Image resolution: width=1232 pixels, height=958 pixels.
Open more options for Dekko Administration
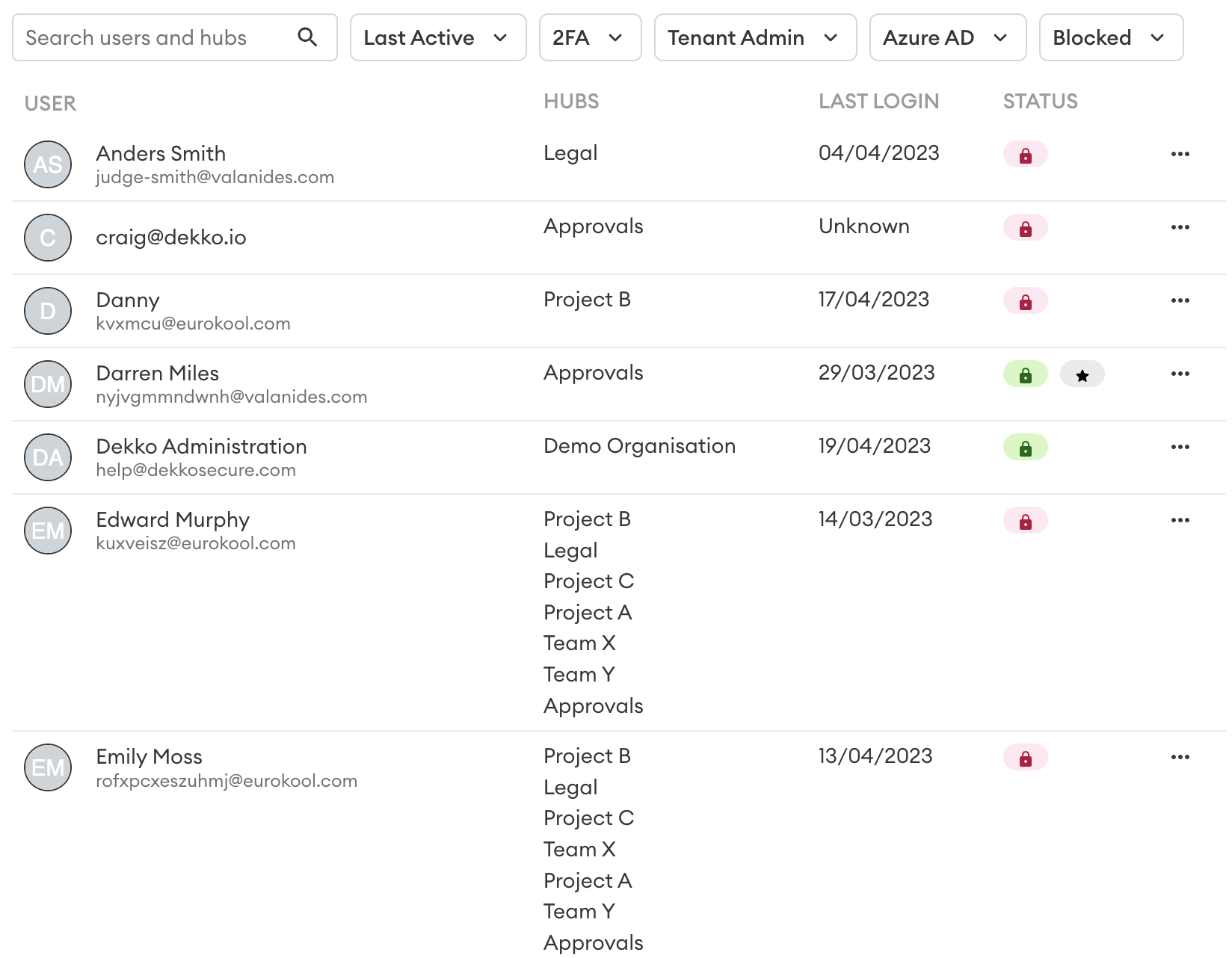click(x=1180, y=447)
